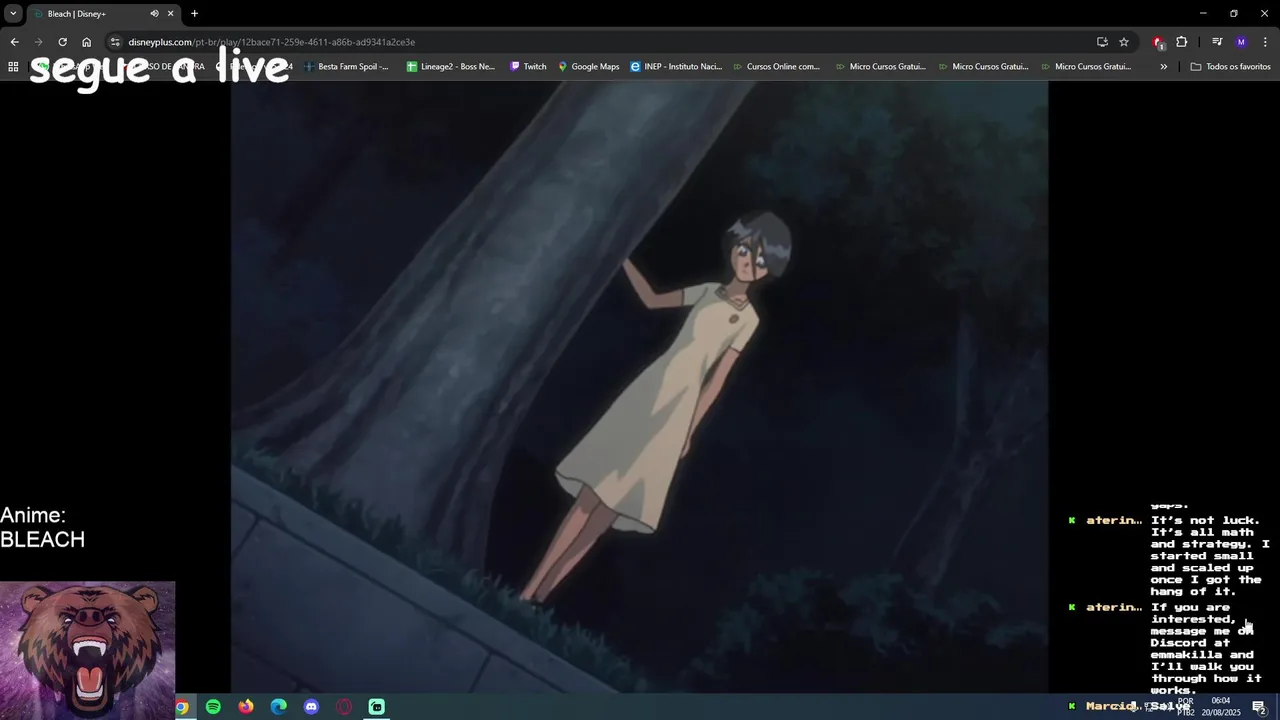This screenshot has width=1280, height=720.
Task: Open the Twitch bookmark
Action: (x=528, y=67)
